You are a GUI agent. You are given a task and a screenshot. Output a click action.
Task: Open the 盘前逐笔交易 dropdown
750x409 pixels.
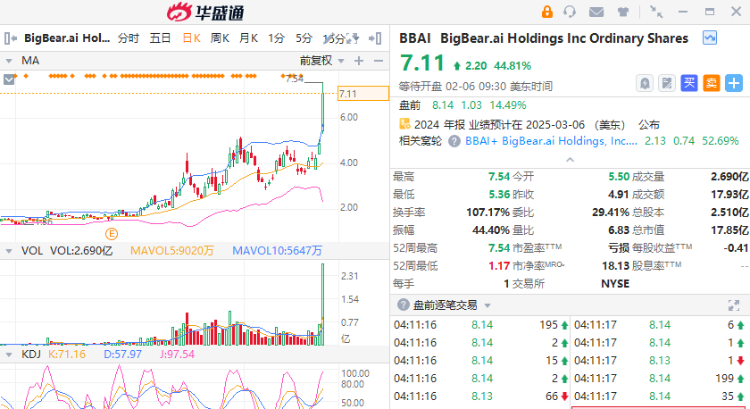tap(487, 305)
